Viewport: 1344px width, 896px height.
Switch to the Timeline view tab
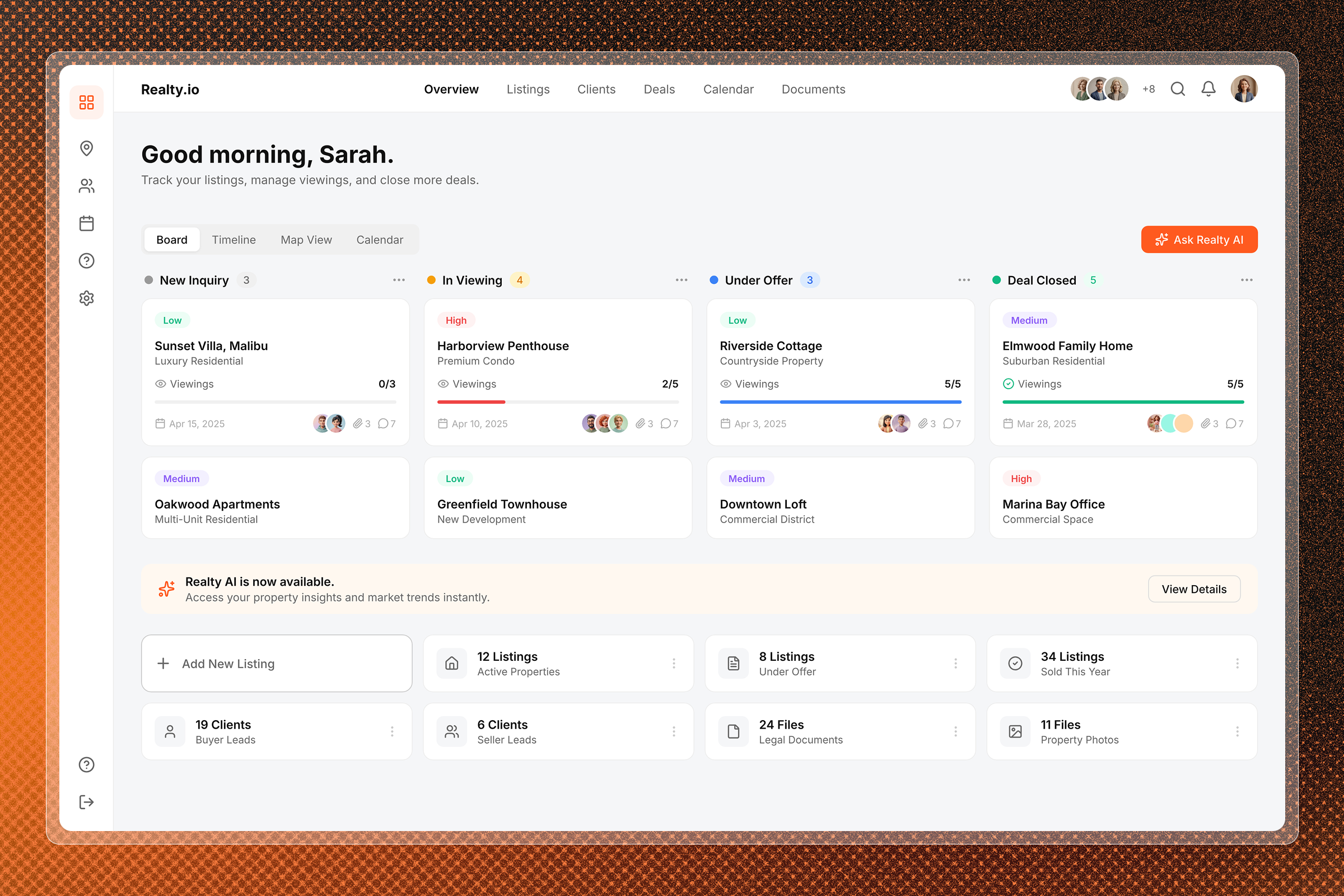(x=234, y=240)
